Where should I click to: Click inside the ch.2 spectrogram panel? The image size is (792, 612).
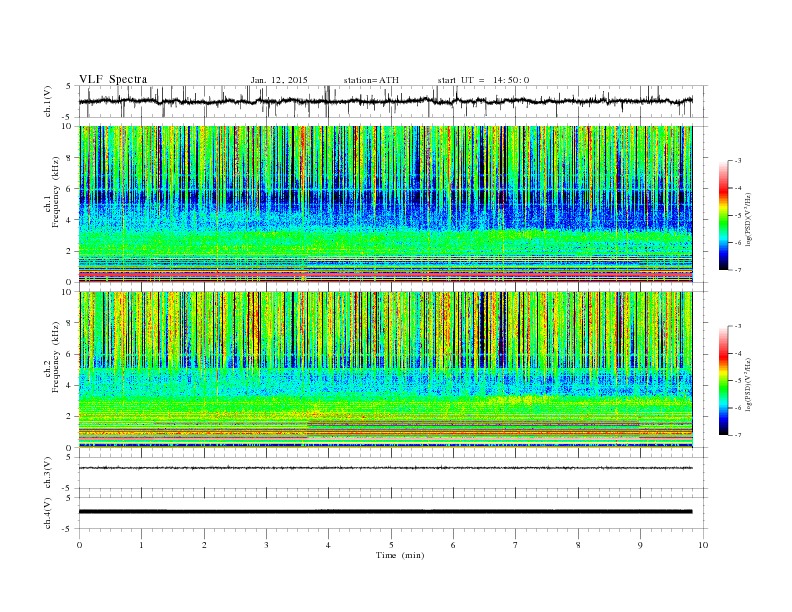(x=385, y=369)
